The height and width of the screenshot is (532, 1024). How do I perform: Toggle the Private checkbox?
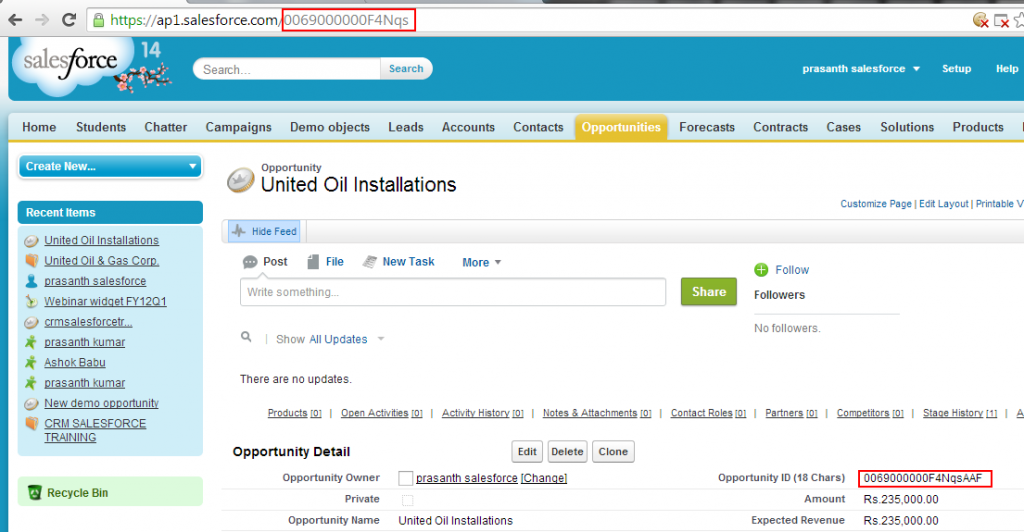point(408,500)
